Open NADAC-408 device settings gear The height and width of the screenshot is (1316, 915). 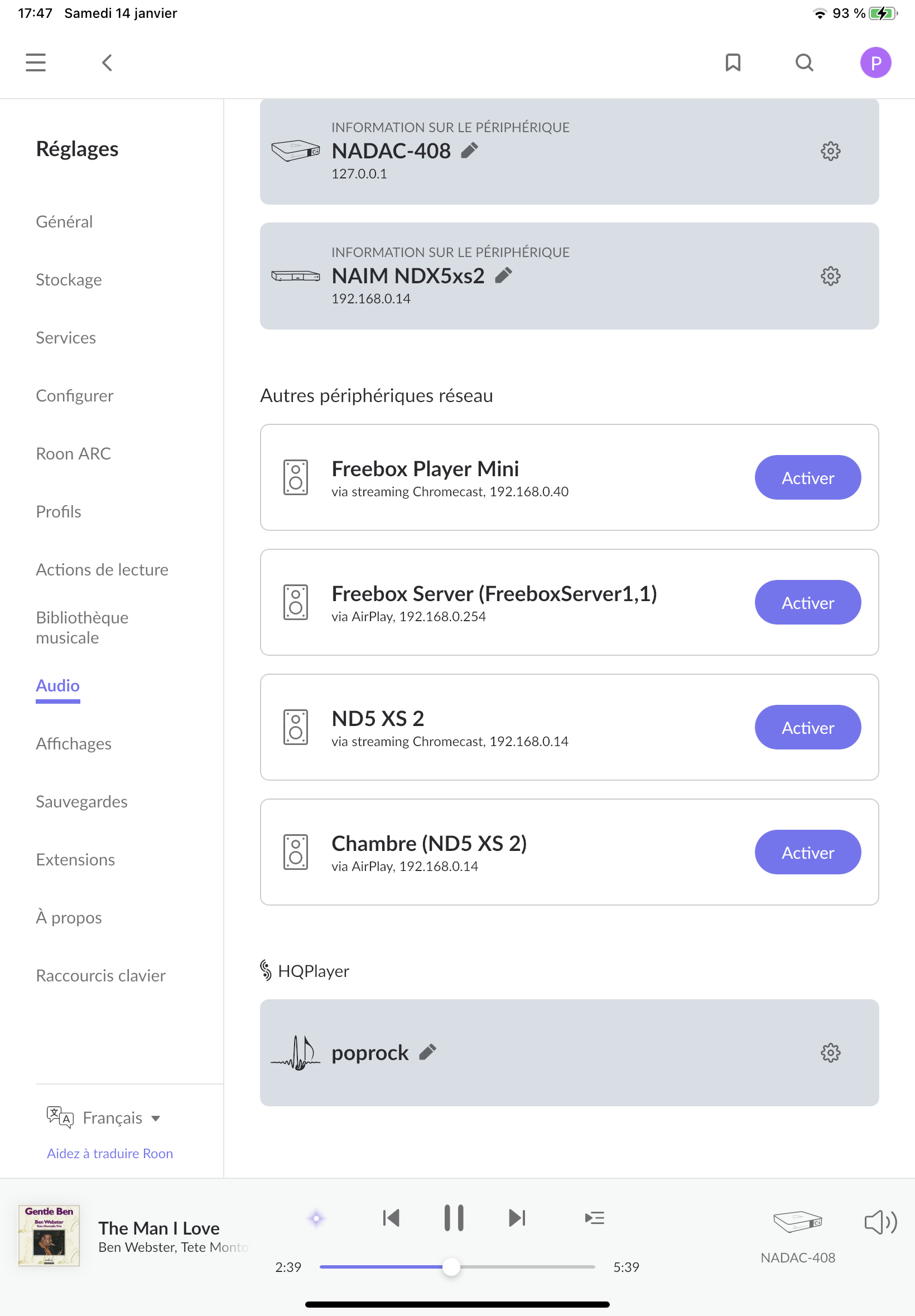[x=830, y=151]
